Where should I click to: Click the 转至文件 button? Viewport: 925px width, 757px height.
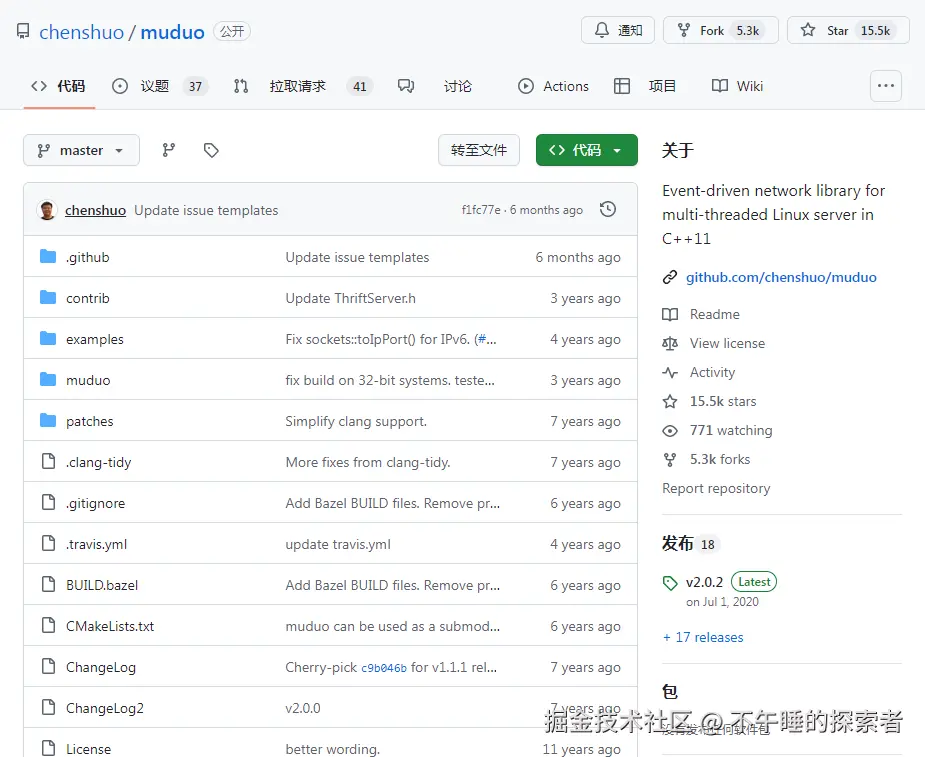tap(478, 150)
